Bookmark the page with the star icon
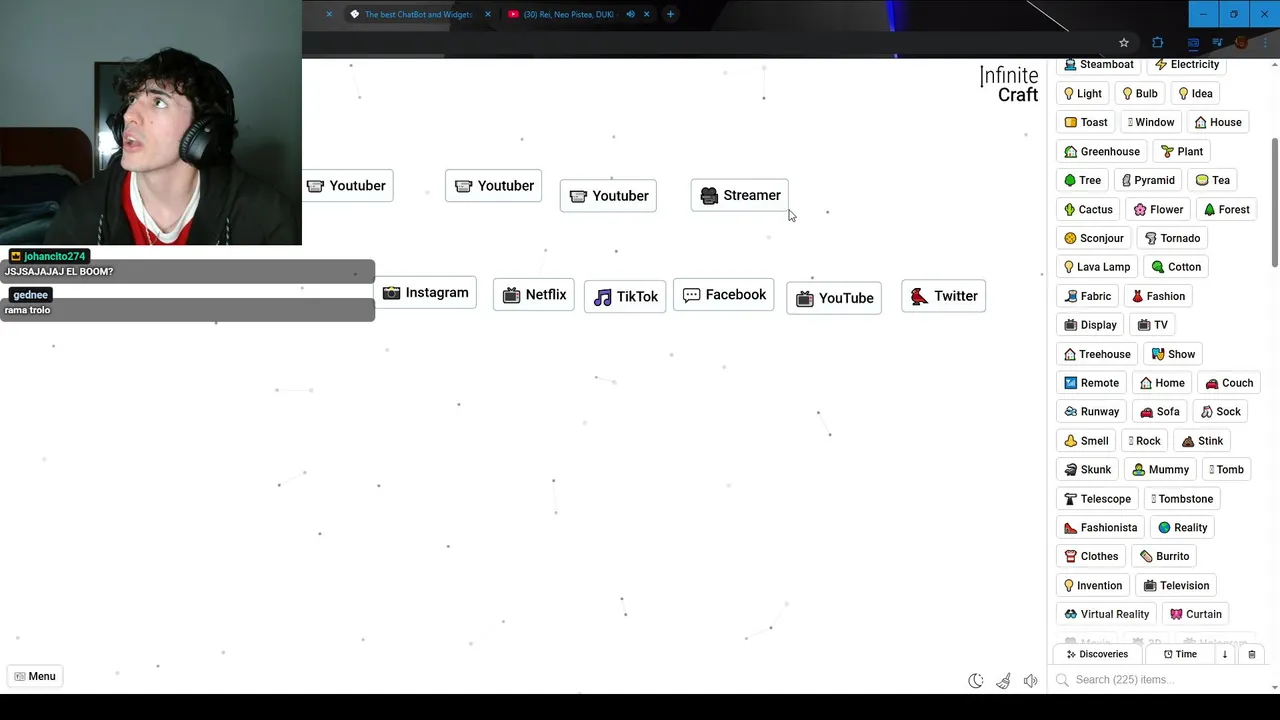Image resolution: width=1280 pixels, height=720 pixels. pyautogui.click(x=1124, y=43)
